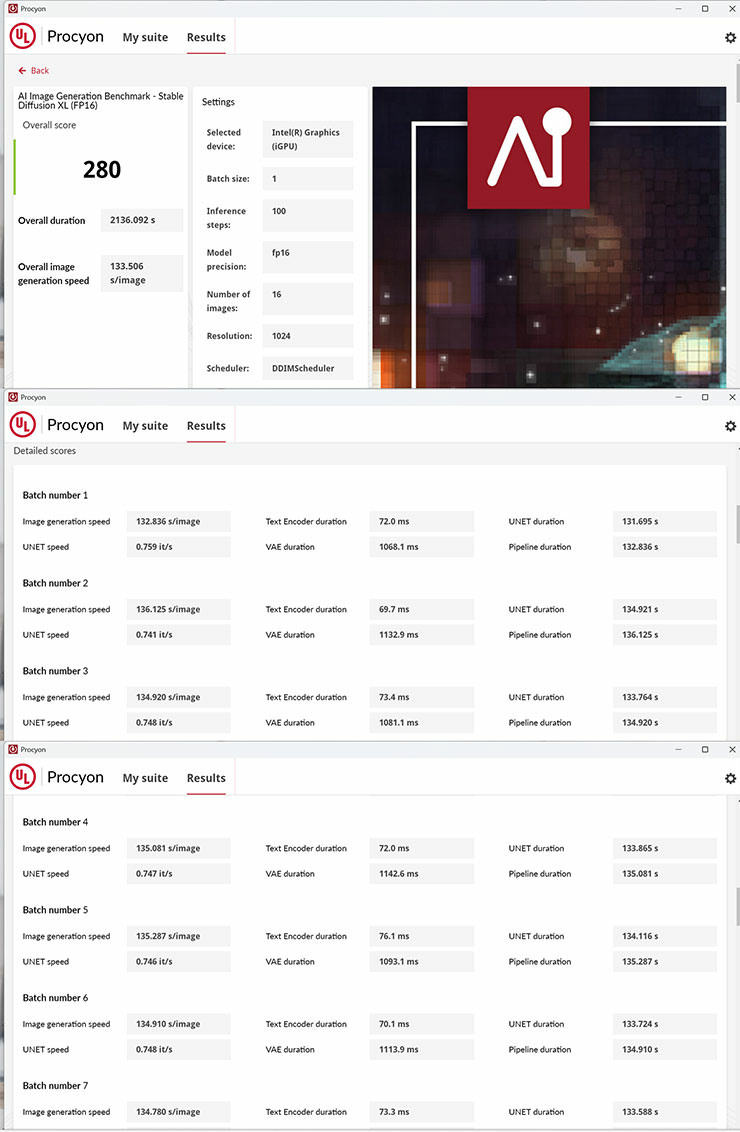The image size is (740, 1132).
Task: Click the UL logo in the Overall score window
Action: [22, 36]
